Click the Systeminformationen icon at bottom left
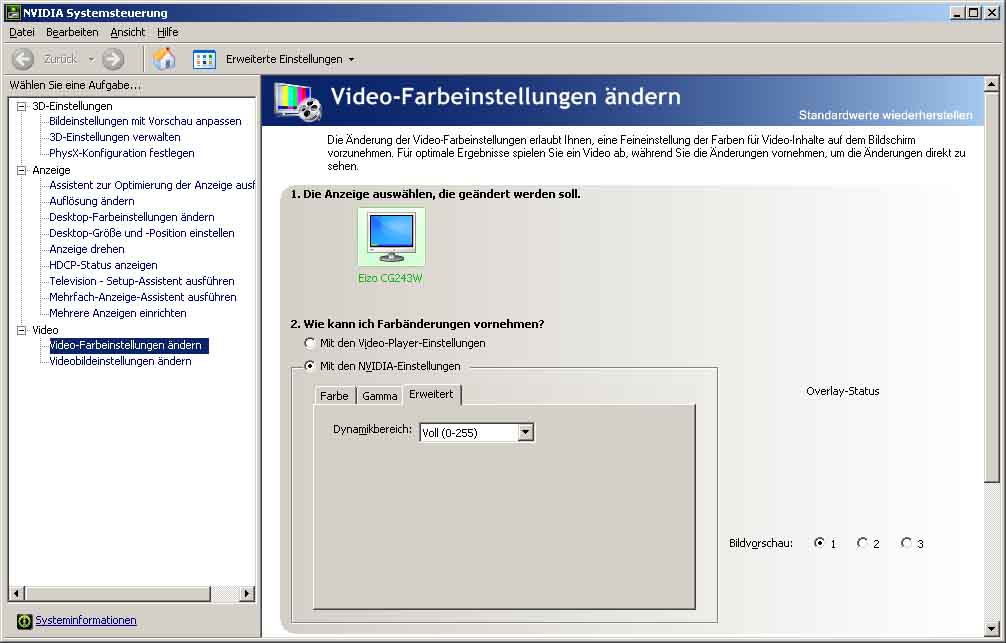This screenshot has width=1006, height=643. coord(24,621)
